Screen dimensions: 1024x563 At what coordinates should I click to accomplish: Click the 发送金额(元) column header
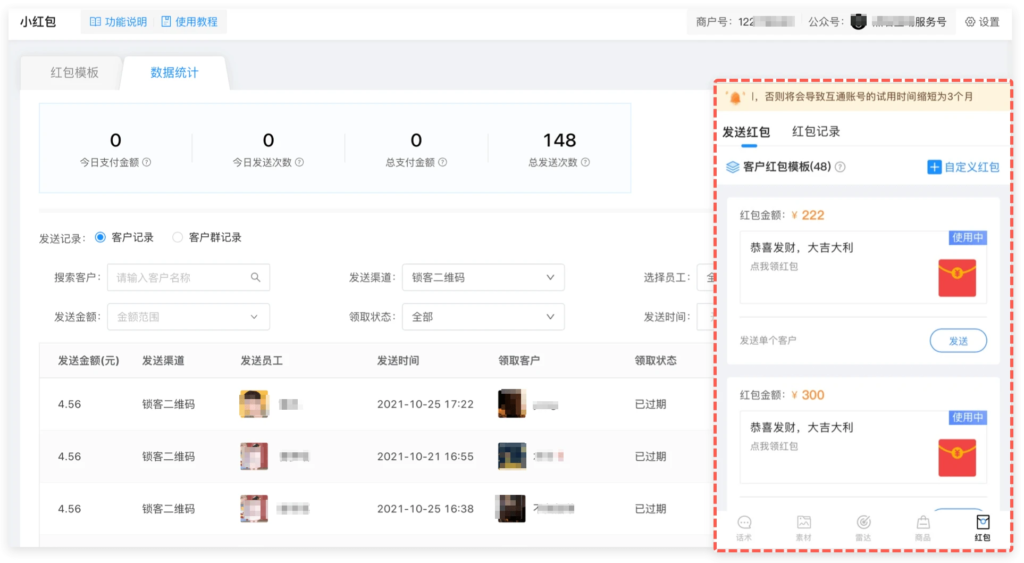88,361
